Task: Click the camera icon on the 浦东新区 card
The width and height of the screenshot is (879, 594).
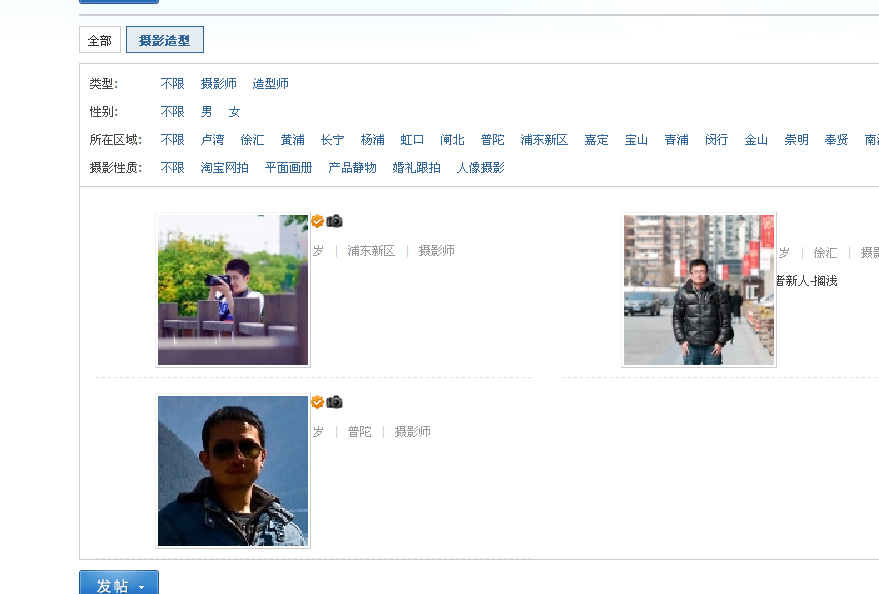Action: coord(334,221)
